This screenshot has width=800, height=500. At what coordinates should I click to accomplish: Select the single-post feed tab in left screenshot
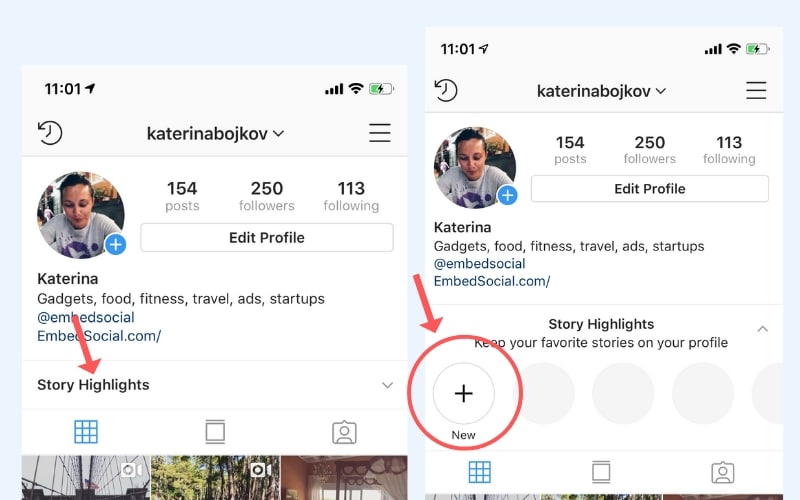215,432
